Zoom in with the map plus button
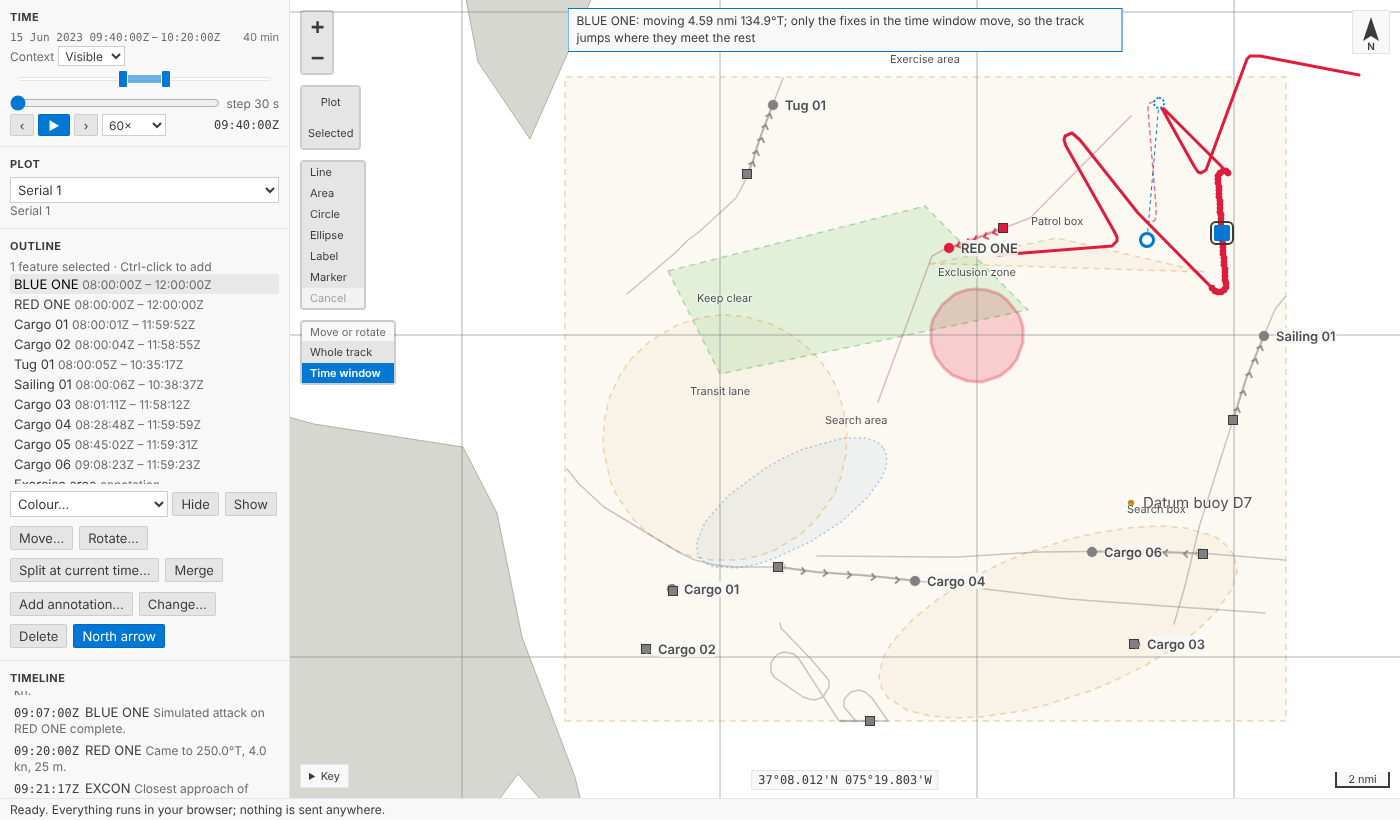The width and height of the screenshot is (1400, 820). pyautogui.click(x=317, y=28)
